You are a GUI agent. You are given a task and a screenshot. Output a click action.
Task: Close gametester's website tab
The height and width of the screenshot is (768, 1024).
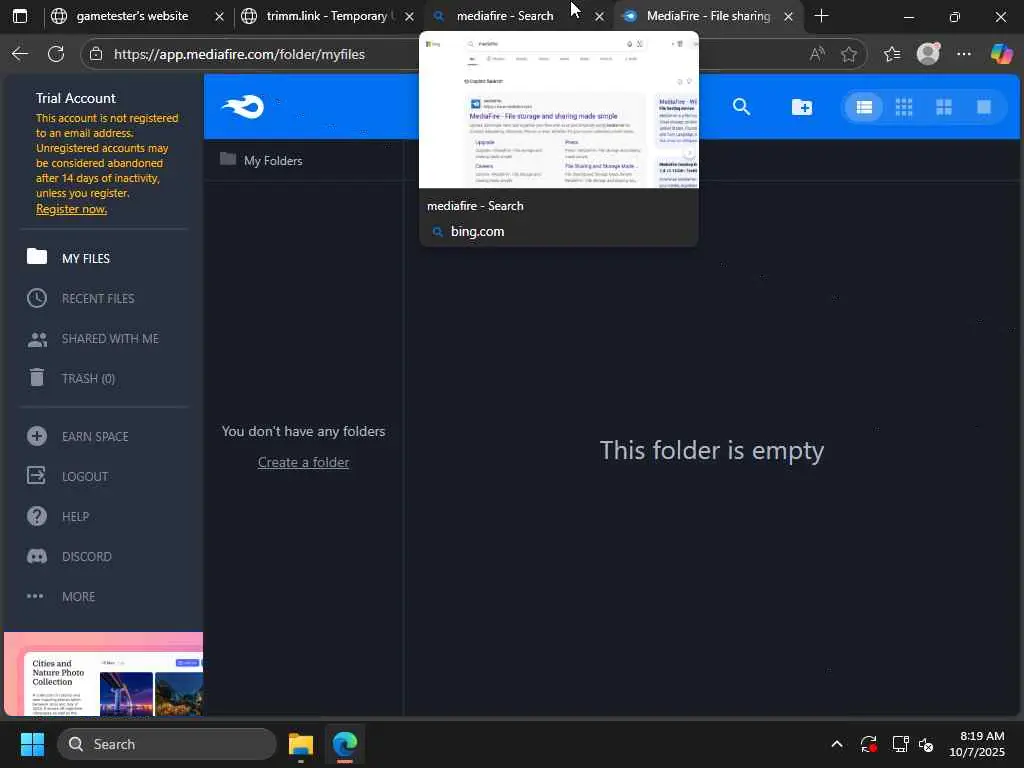[x=219, y=16]
